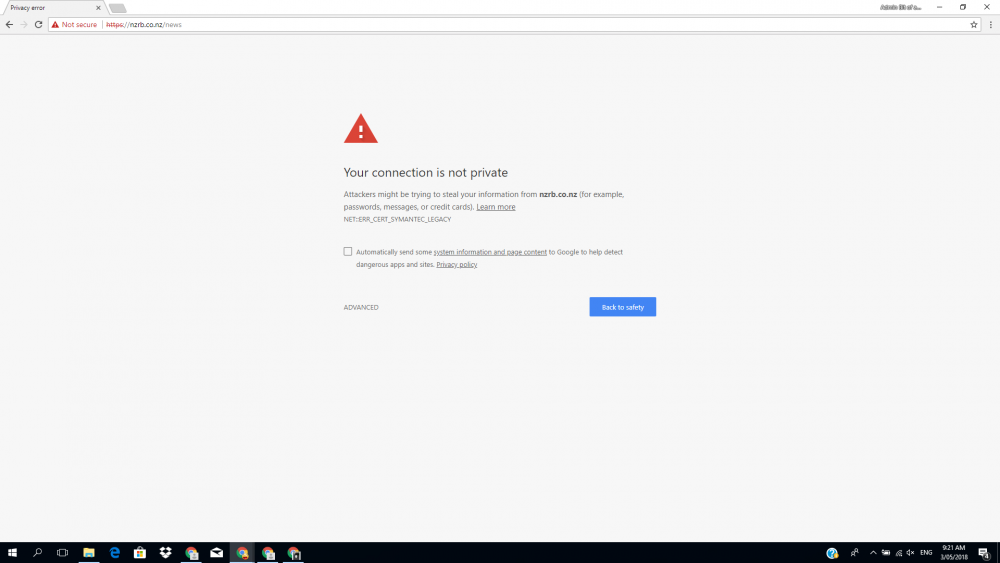Viewport: 1000px width, 563px height.
Task: Click the Not secure warning indicator
Action: (75, 24)
